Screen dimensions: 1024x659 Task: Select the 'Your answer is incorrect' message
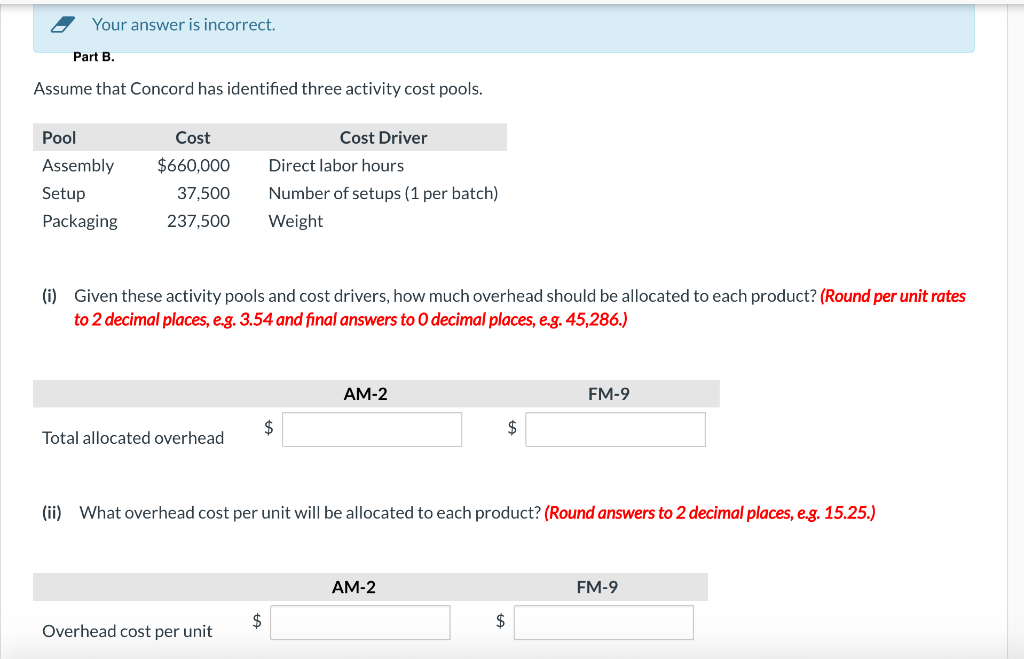point(183,24)
